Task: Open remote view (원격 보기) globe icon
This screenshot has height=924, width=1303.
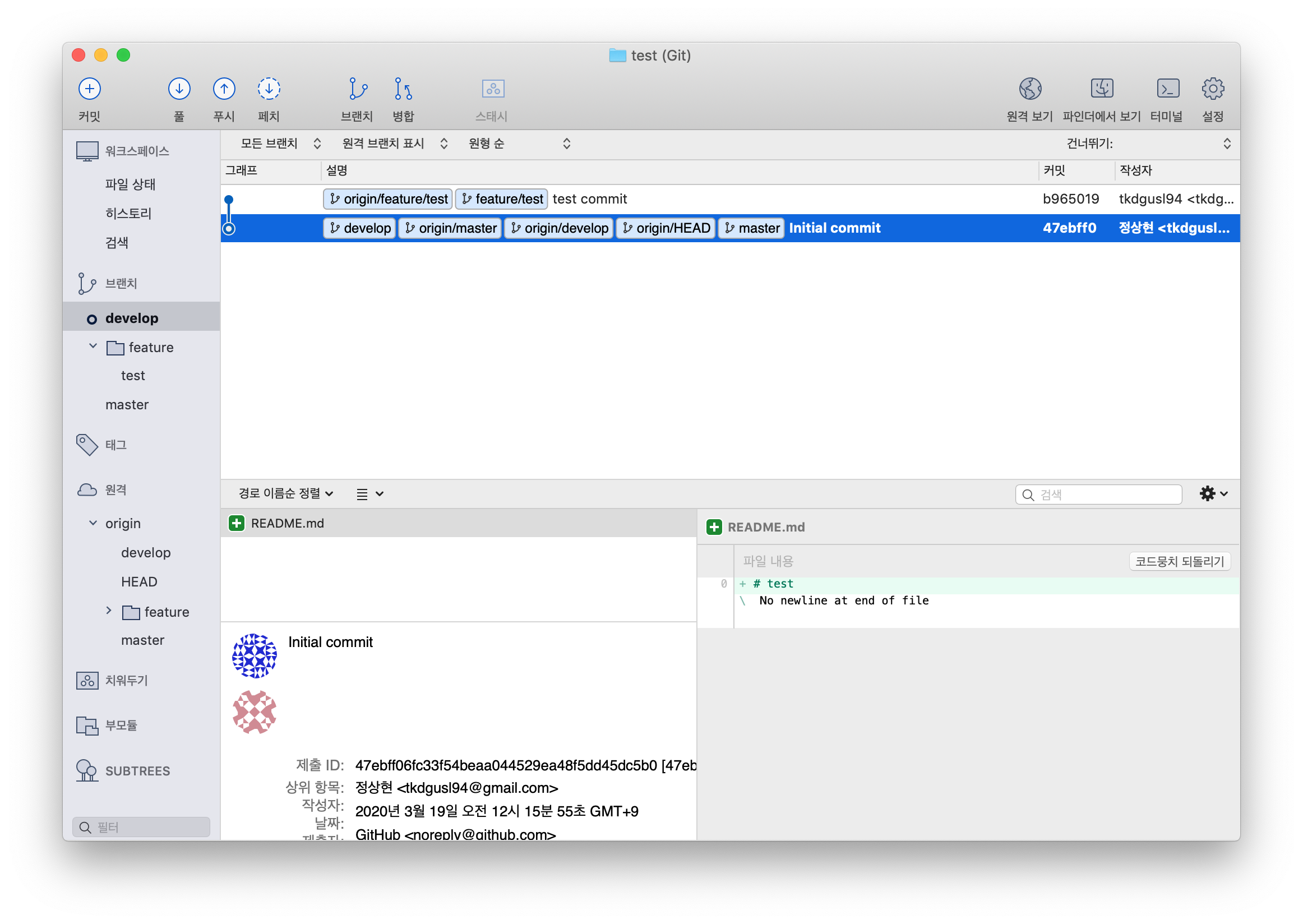Action: click(x=1030, y=89)
